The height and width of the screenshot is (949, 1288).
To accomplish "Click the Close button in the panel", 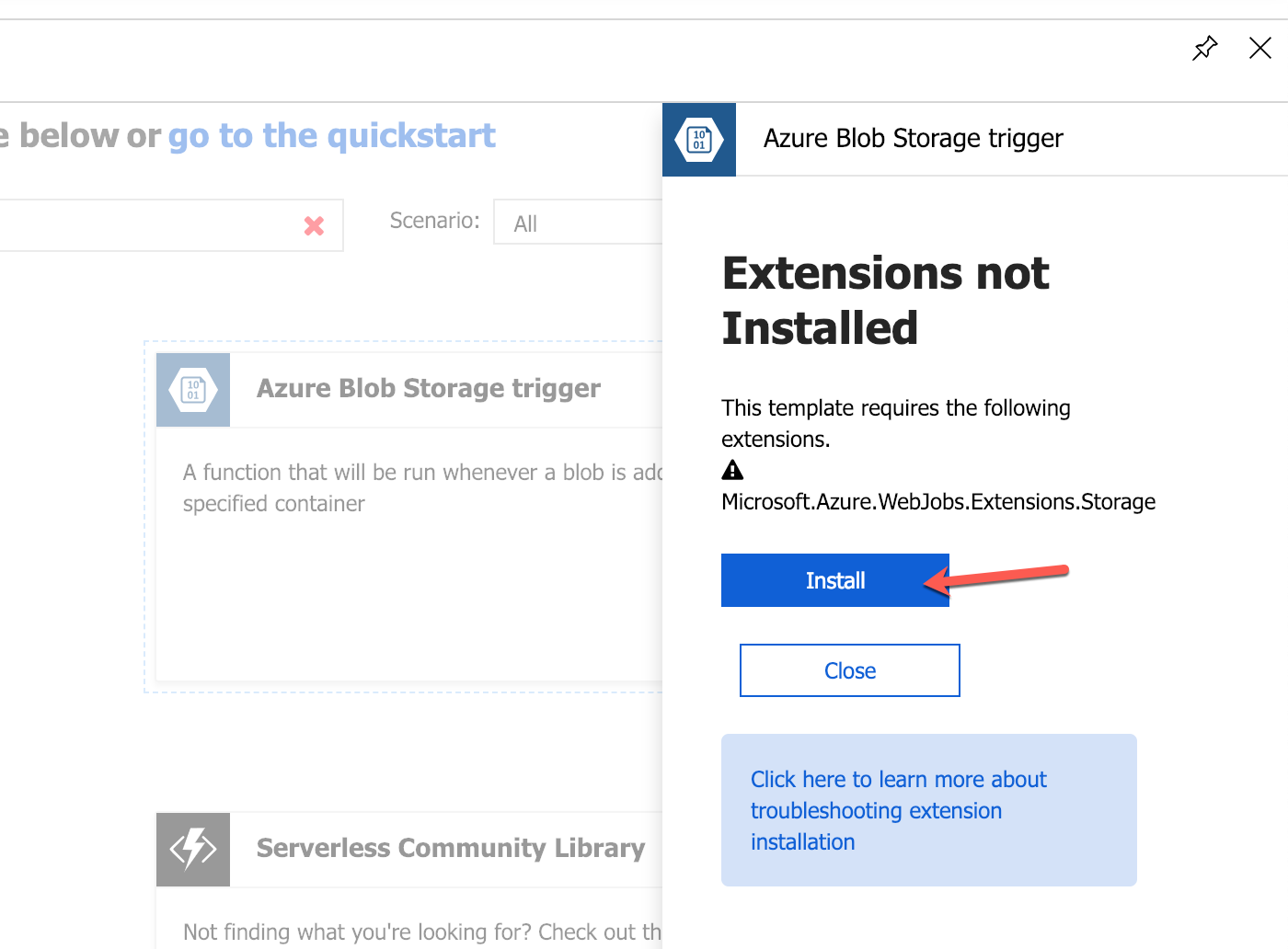I will (850, 670).
